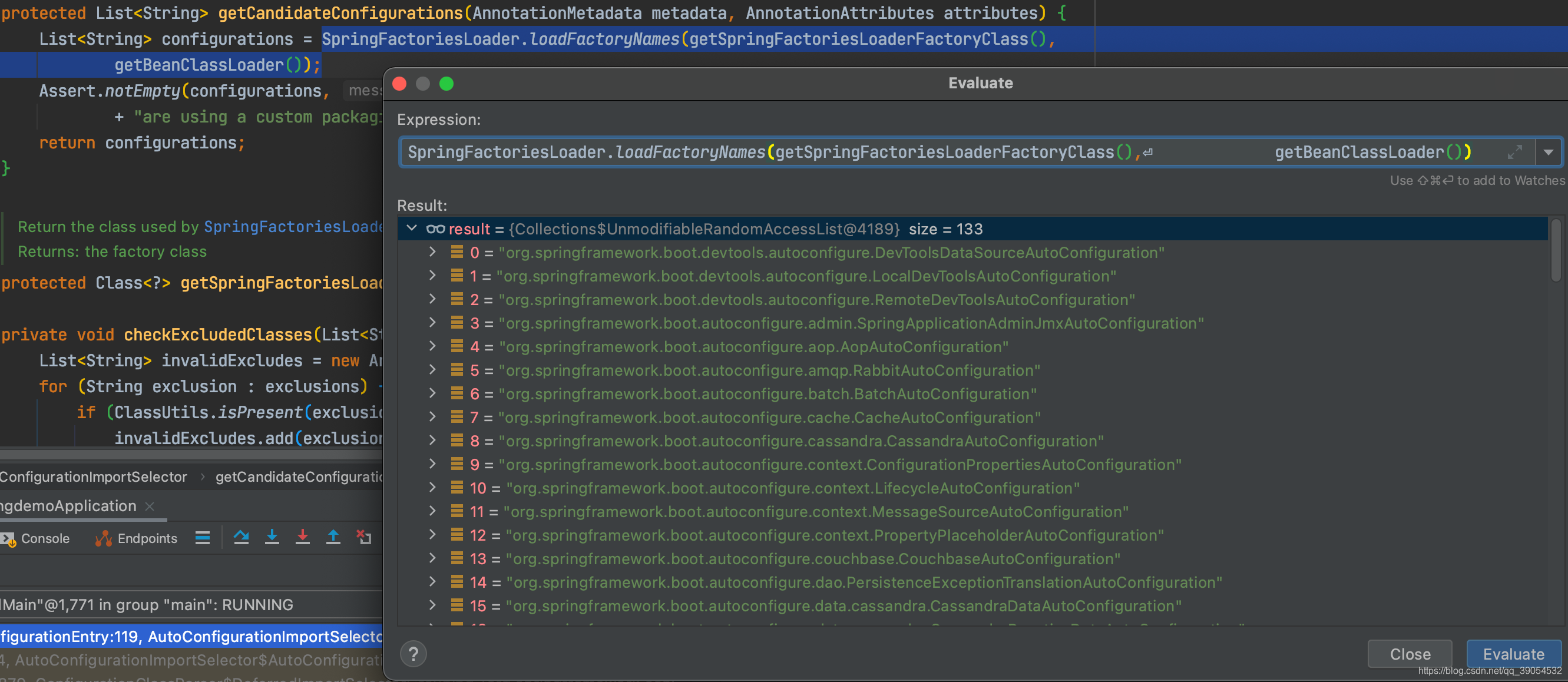This screenshot has height=682, width=1568.
Task: Select stack frame figurationEntry:119
Action: pyautogui.click(x=191, y=637)
